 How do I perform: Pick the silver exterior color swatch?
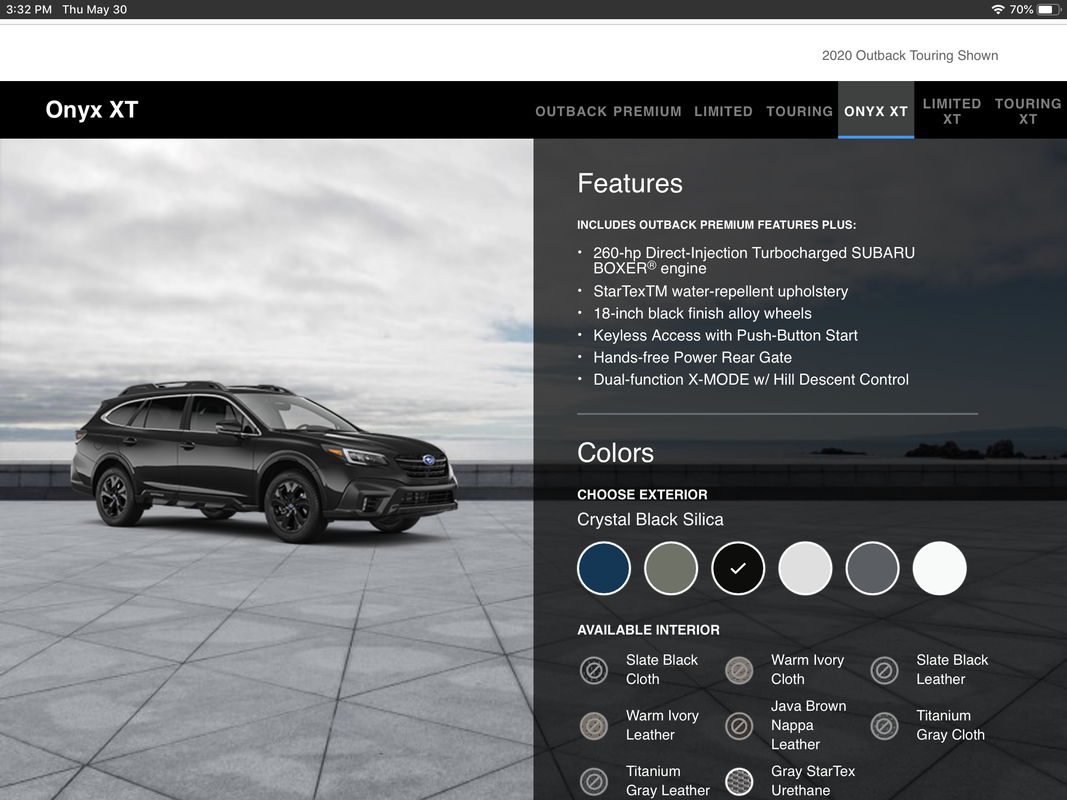[x=805, y=568]
